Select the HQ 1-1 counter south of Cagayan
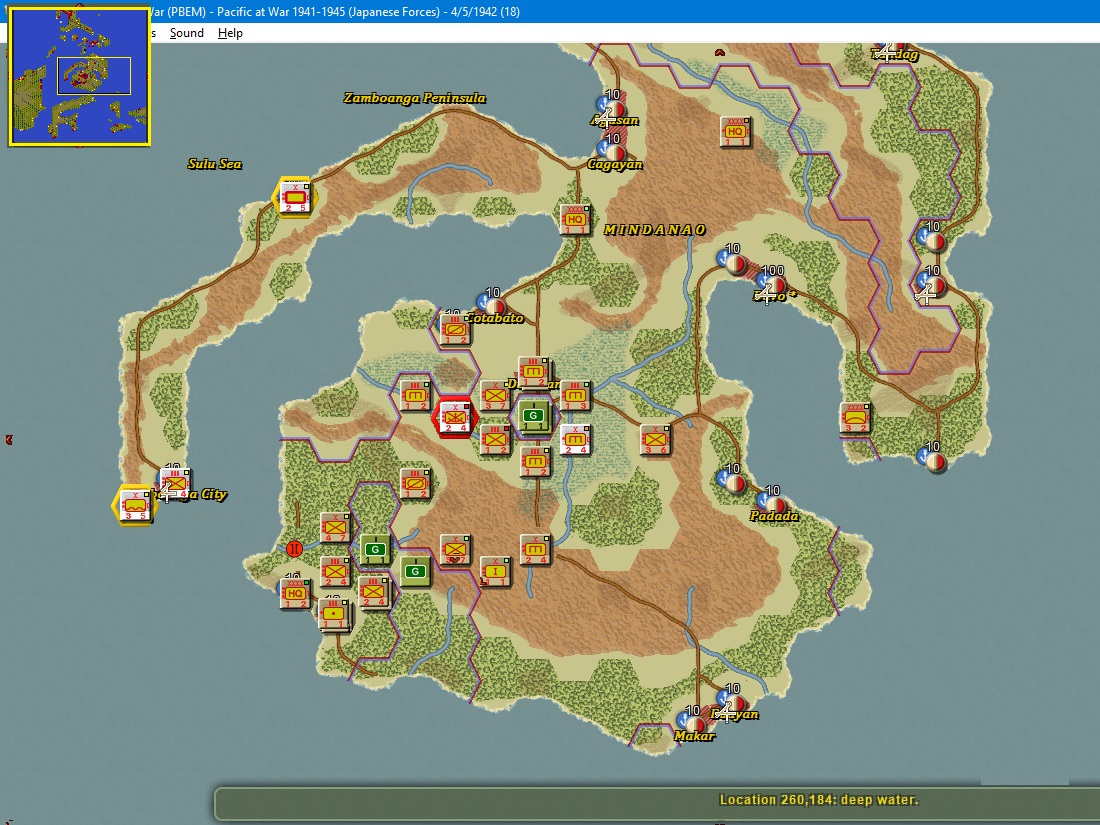The height and width of the screenshot is (825, 1100). (575, 220)
